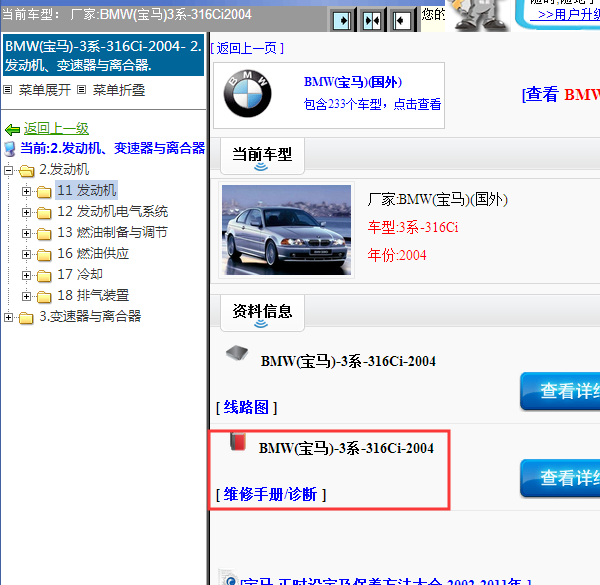
Task: Click 包含233个车型，点击查看 link
Action: click(372, 104)
